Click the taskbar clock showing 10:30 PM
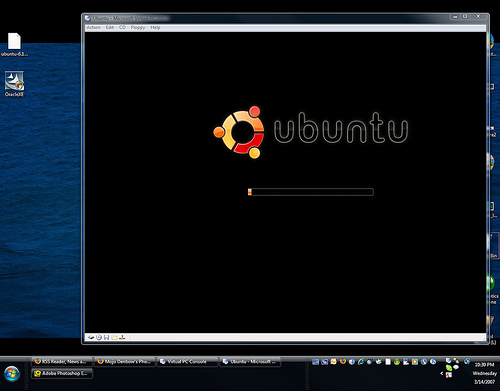Screen dimensions: 500x391 point(485,365)
